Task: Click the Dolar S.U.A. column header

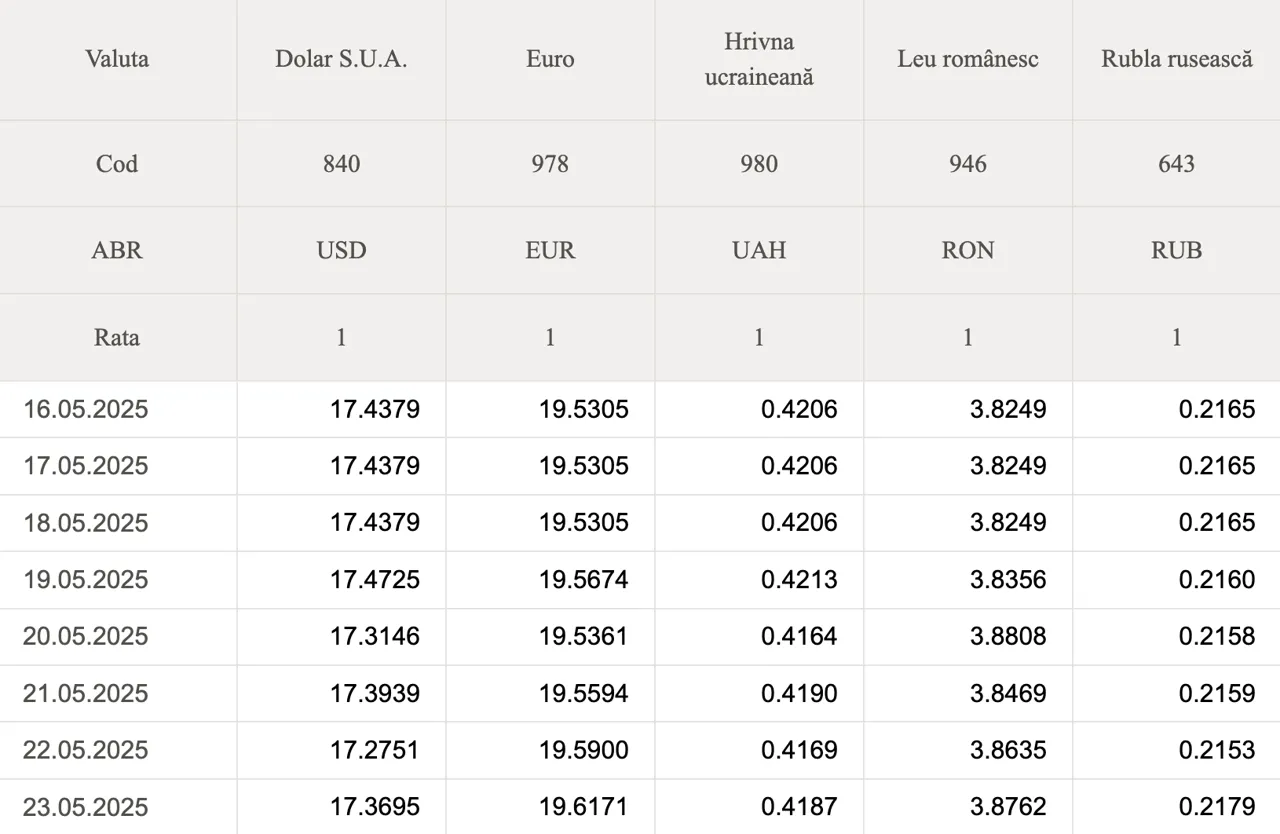Action: click(341, 59)
